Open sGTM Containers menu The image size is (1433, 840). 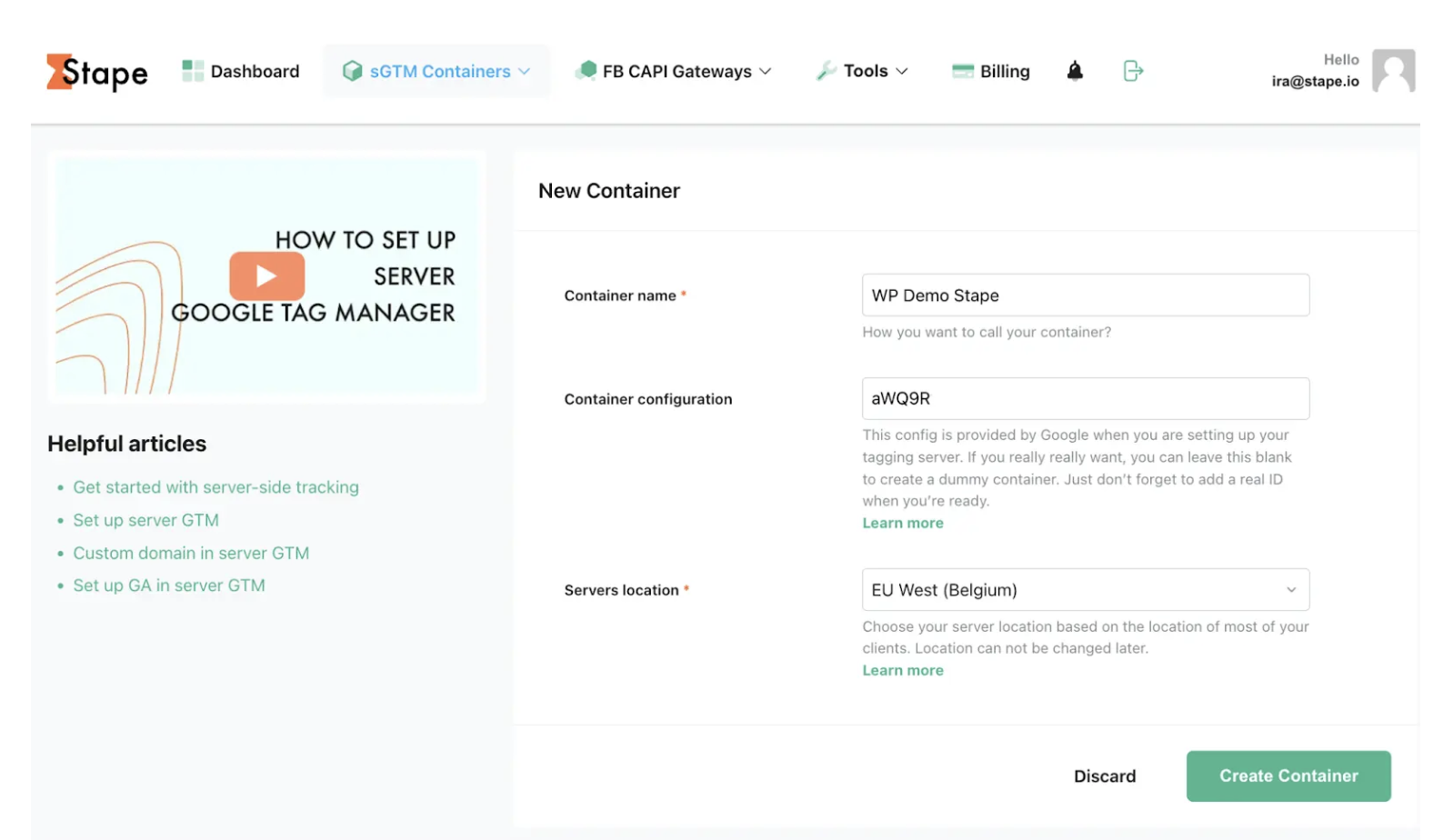tap(436, 71)
